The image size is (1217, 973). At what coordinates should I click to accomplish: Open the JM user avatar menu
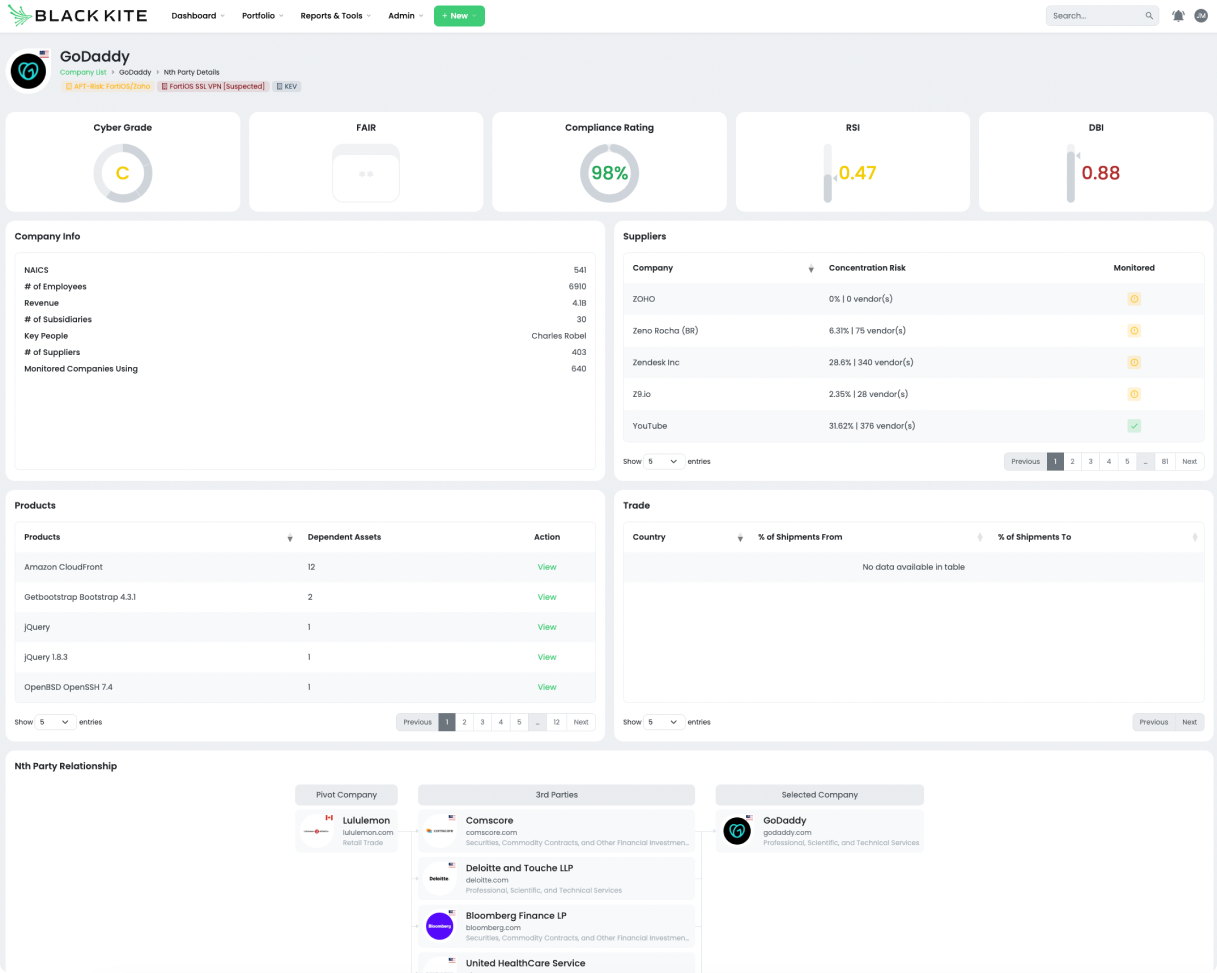1201,16
